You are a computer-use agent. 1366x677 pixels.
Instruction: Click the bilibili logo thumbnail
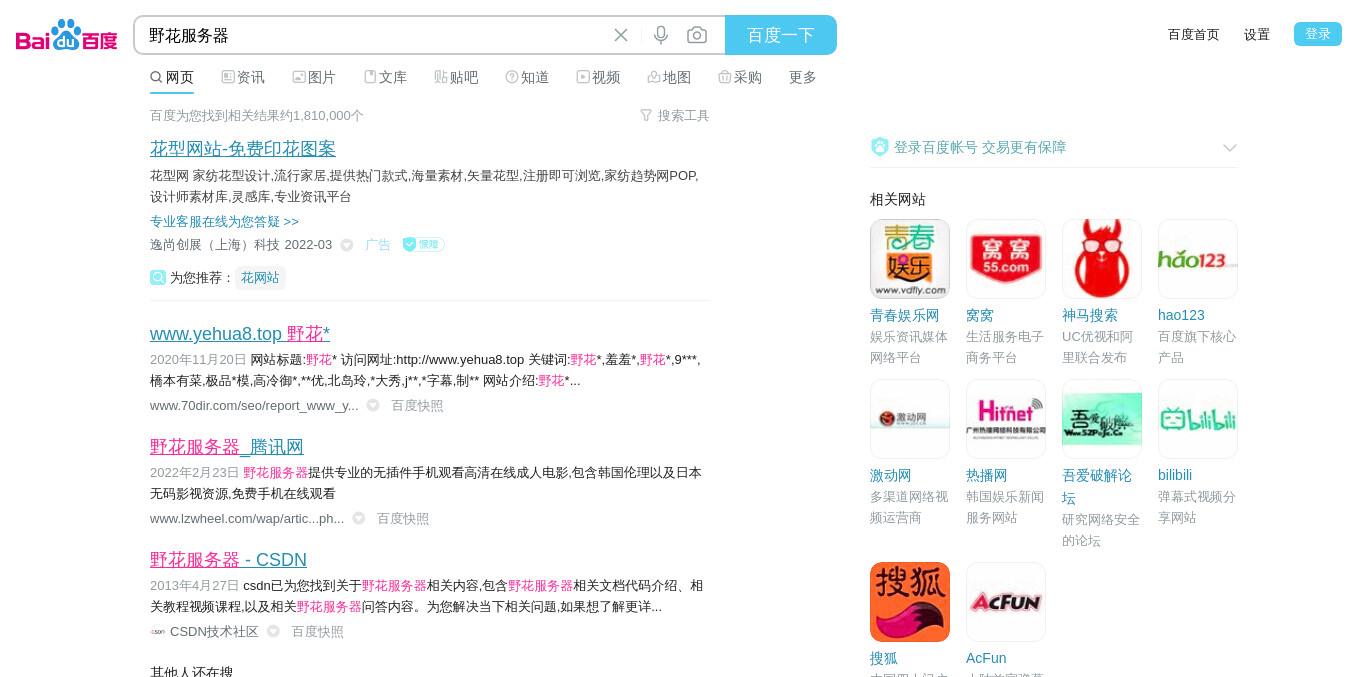(x=1198, y=419)
